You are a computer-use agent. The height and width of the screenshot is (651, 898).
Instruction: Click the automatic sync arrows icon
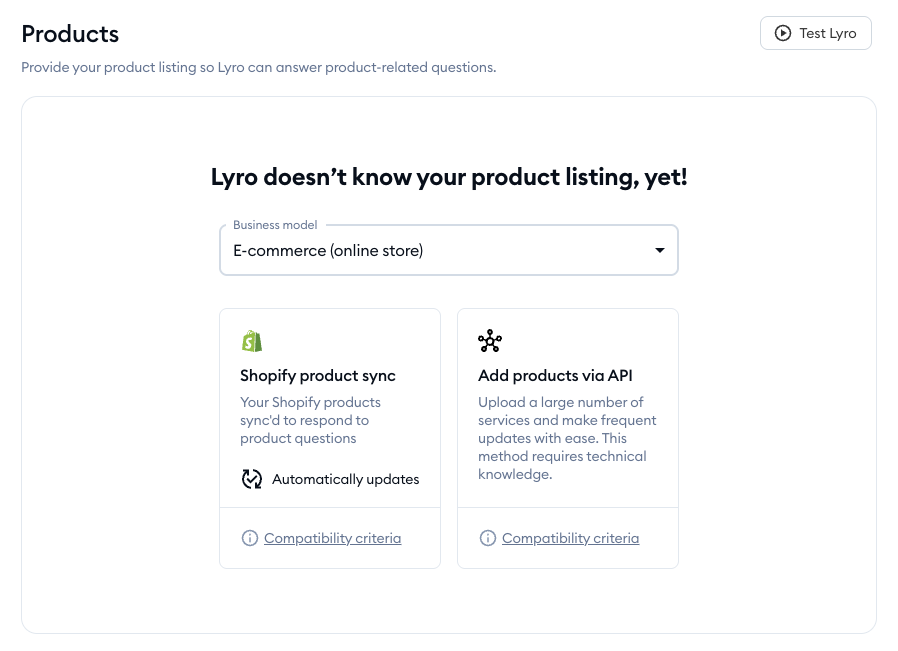(252, 479)
